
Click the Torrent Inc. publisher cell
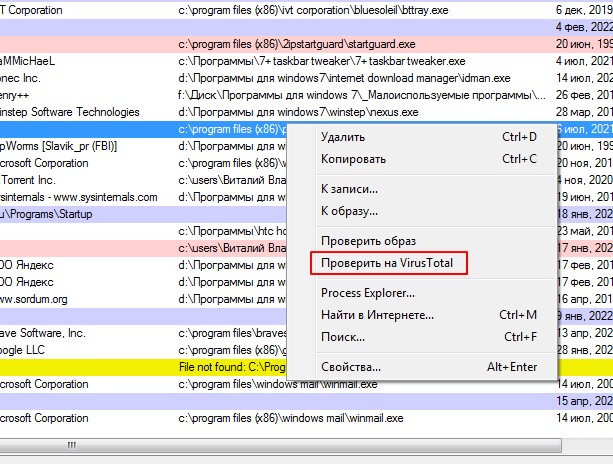[28, 180]
